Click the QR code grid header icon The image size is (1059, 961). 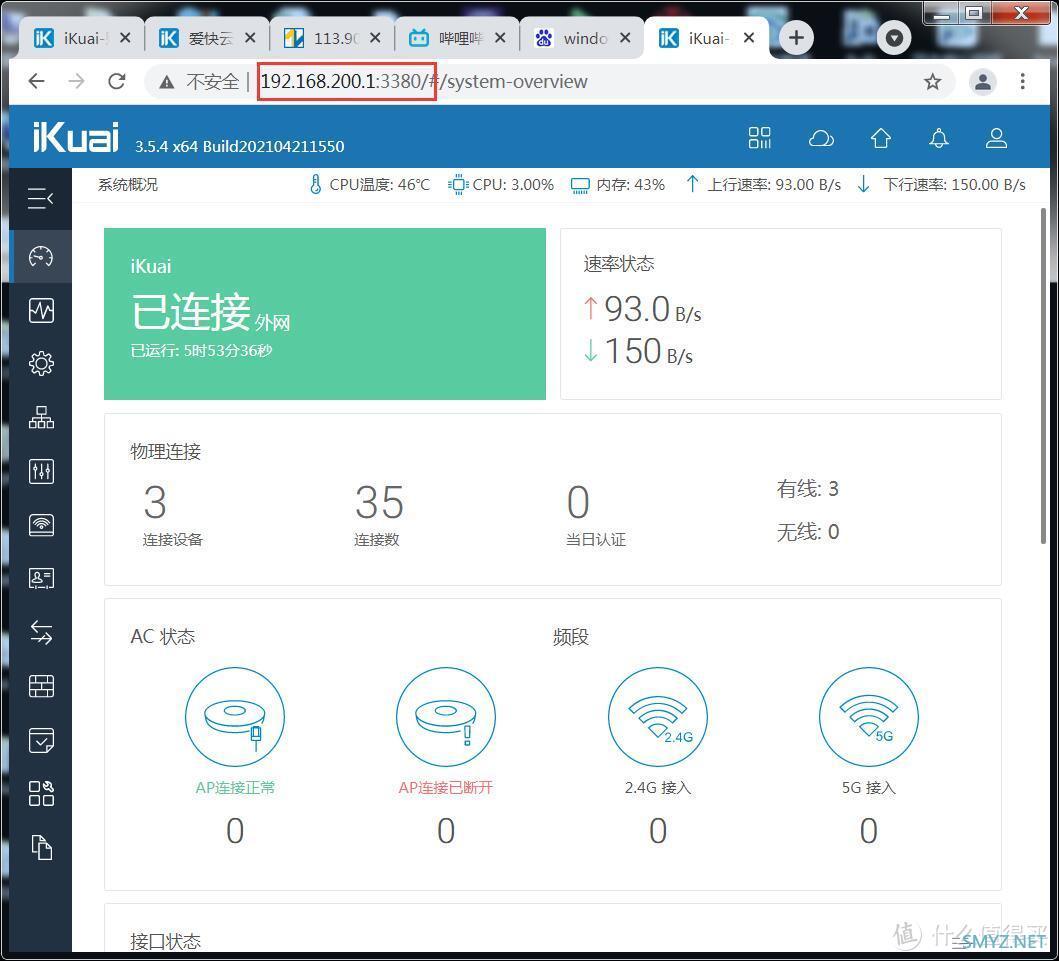click(x=760, y=138)
